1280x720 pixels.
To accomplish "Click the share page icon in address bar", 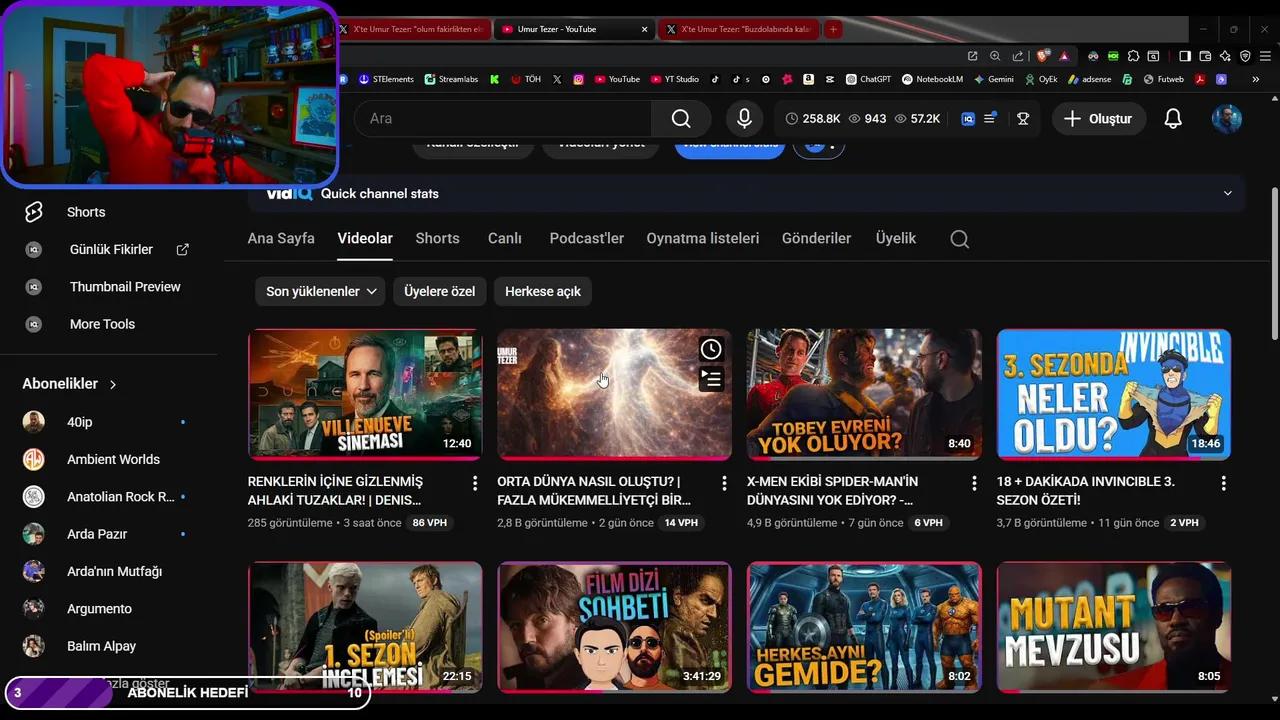I will (x=1018, y=56).
